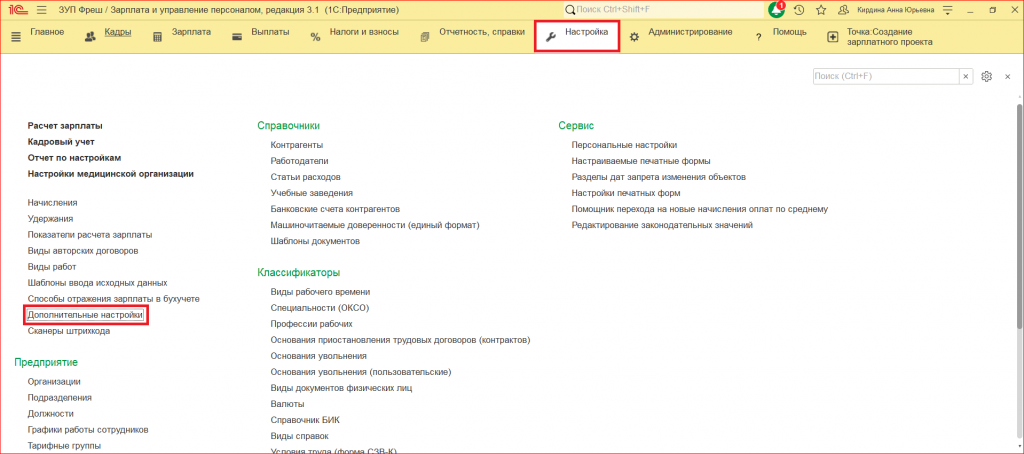Click user name Кирдина Анна Юрьевна
1024x454 pixels.
coord(895,10)
